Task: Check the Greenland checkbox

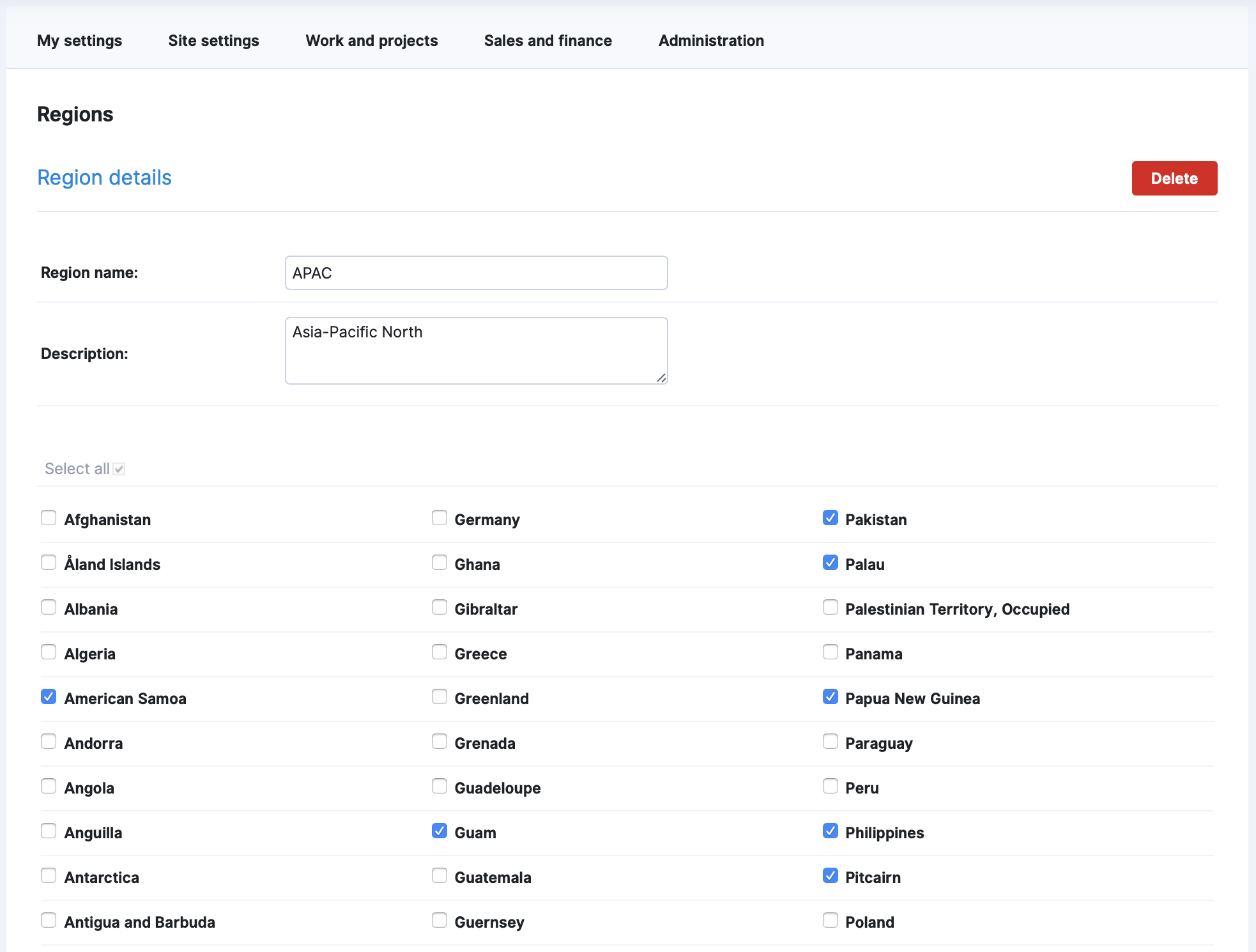Action: tap(440, 696)
